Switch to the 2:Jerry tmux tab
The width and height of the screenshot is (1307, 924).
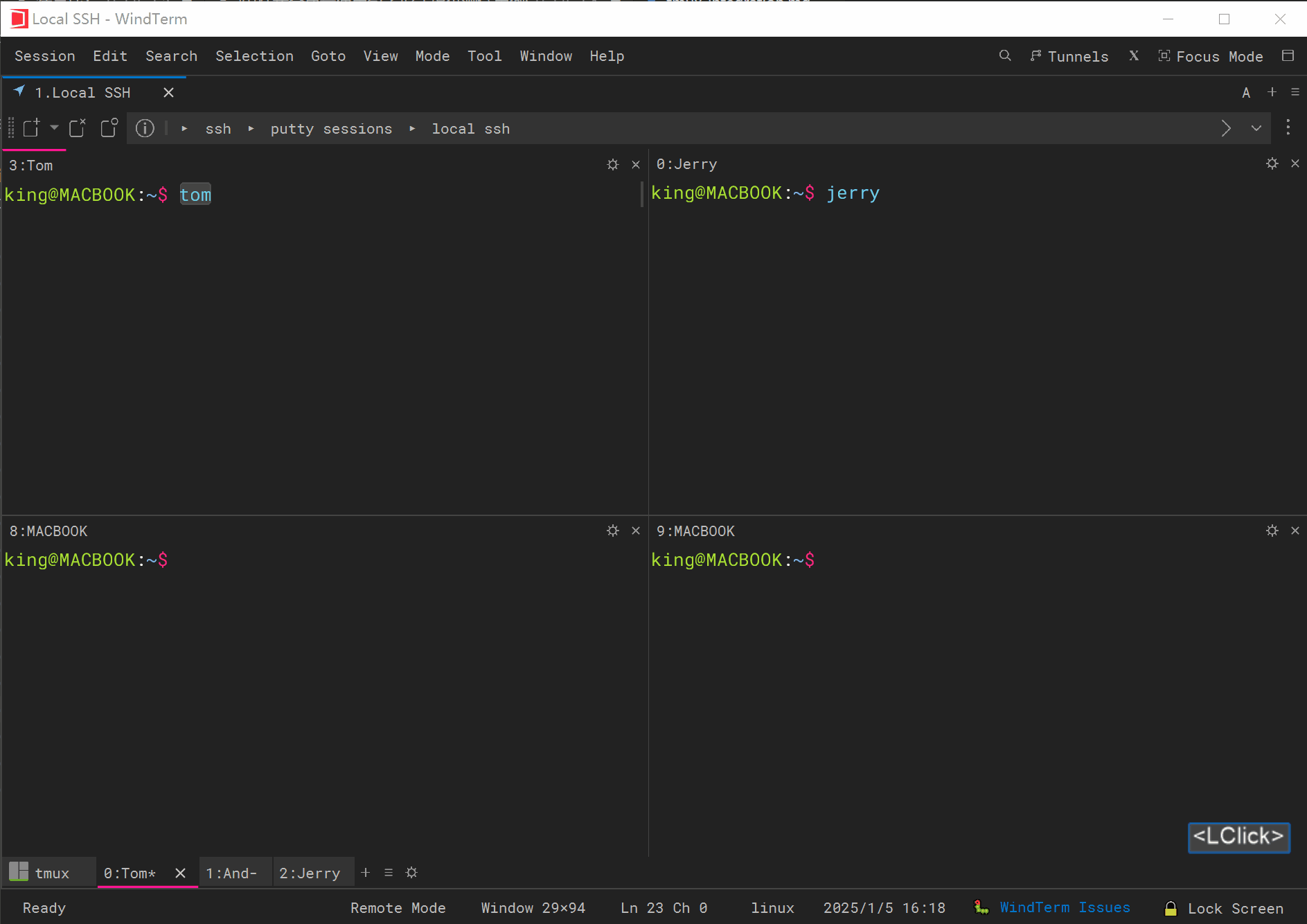pos(310,873)
